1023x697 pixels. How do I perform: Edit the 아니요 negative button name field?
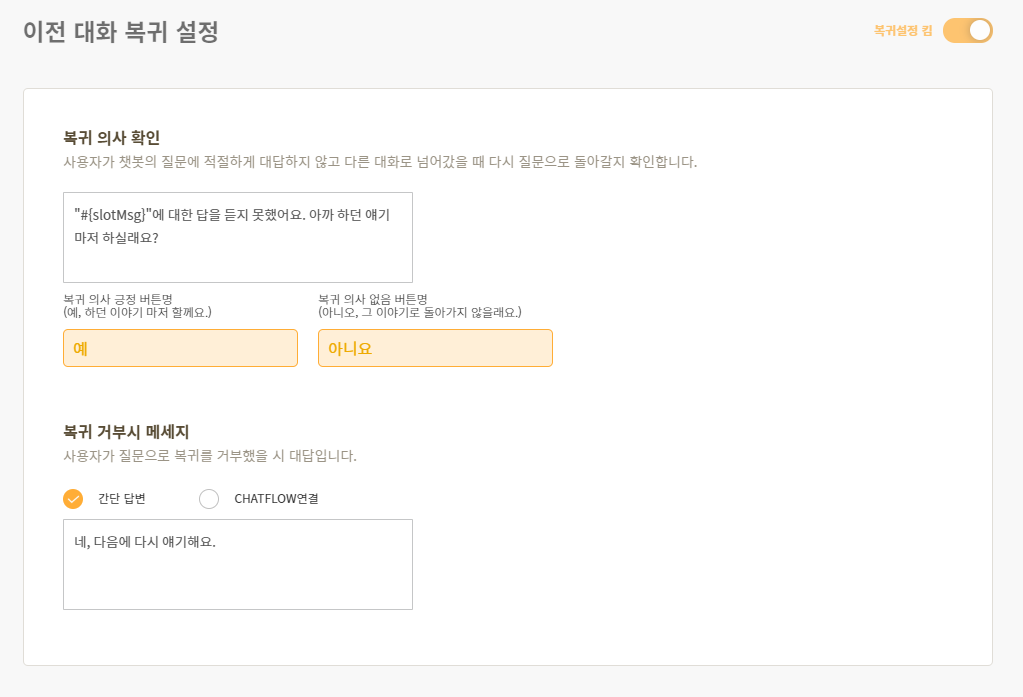coord(435,348)
